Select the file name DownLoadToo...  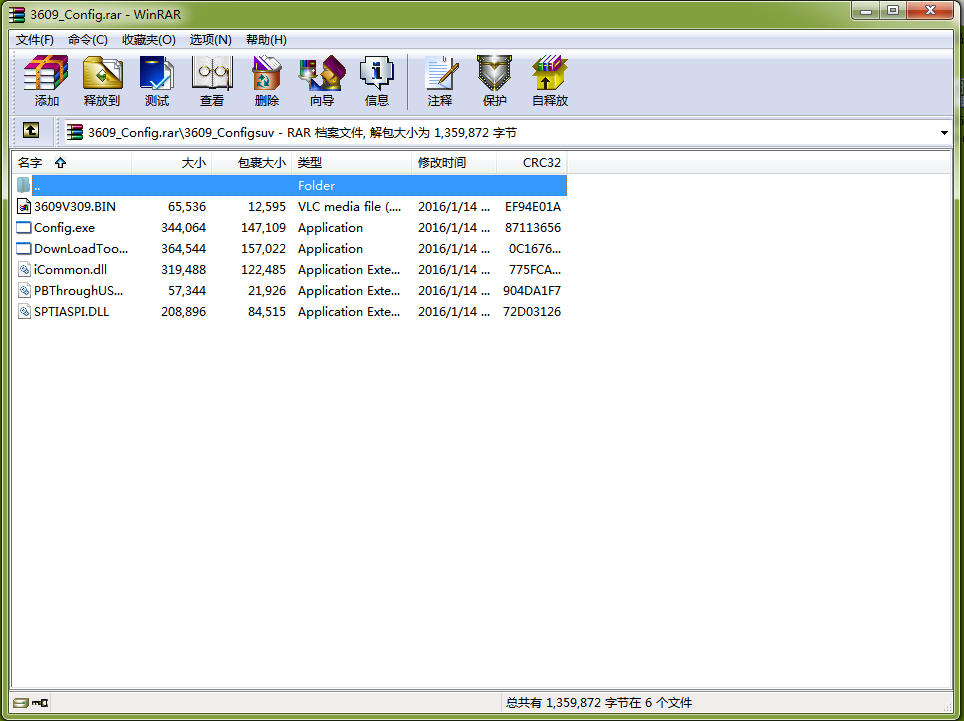tap(81, 249)
